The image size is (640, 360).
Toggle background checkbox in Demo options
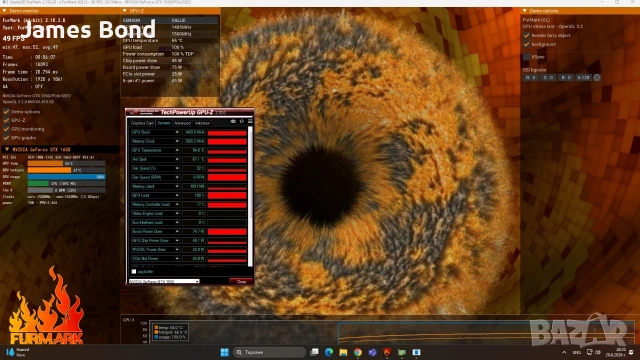[527, 44]
